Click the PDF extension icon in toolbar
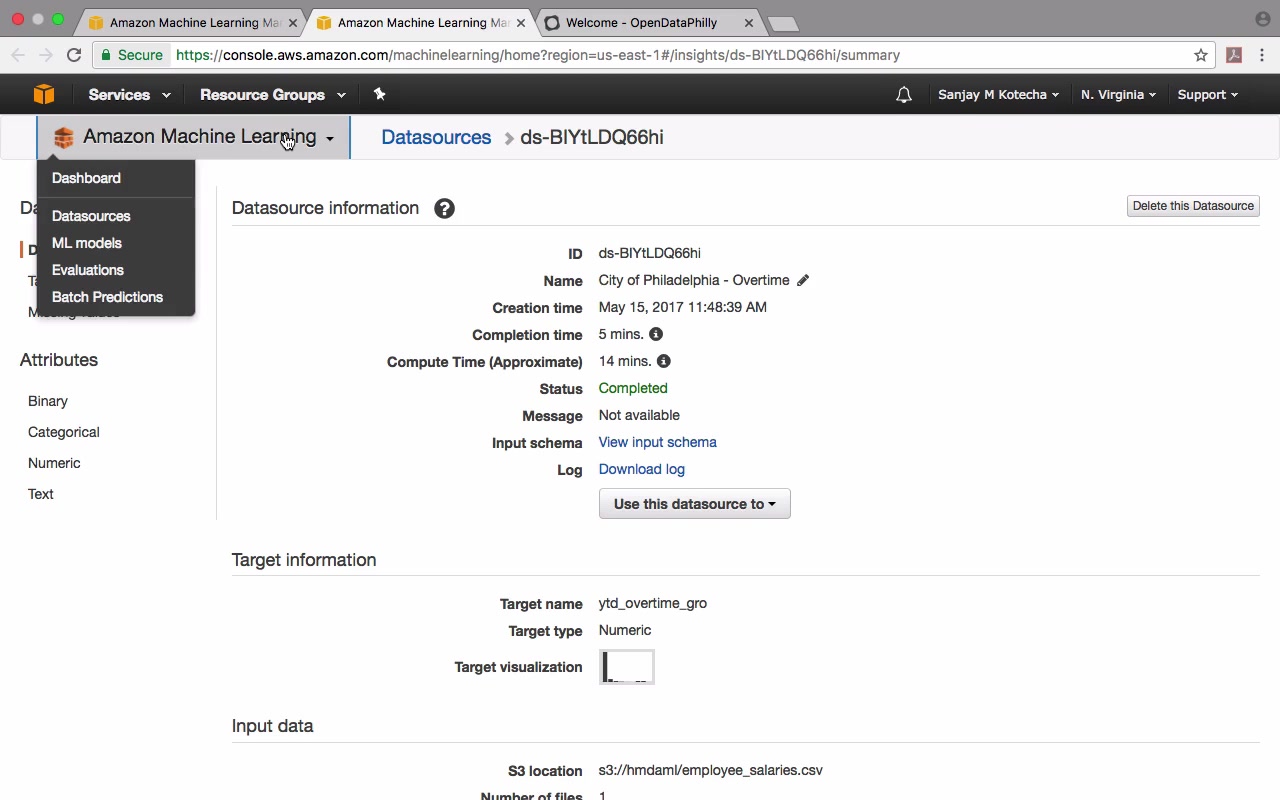1280x800 pixels. [x=1234, y=55]
